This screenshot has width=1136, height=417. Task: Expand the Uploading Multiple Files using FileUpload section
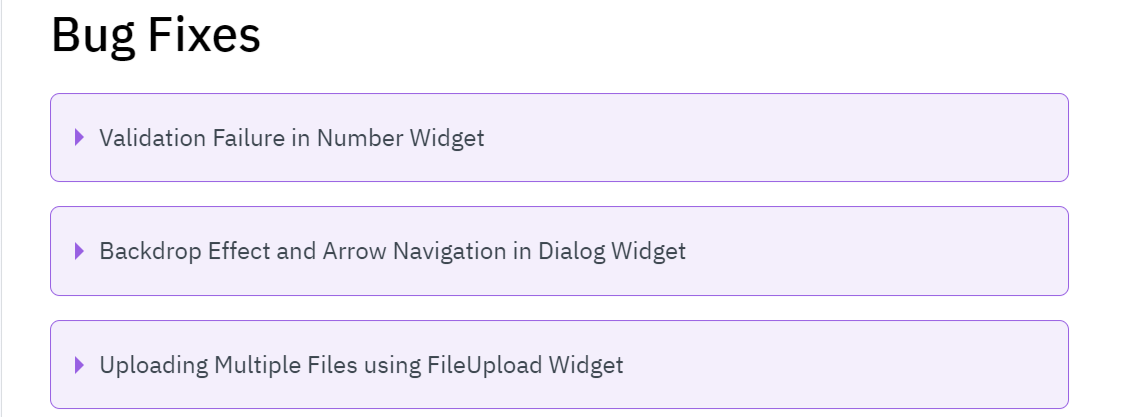pos(80,365)
